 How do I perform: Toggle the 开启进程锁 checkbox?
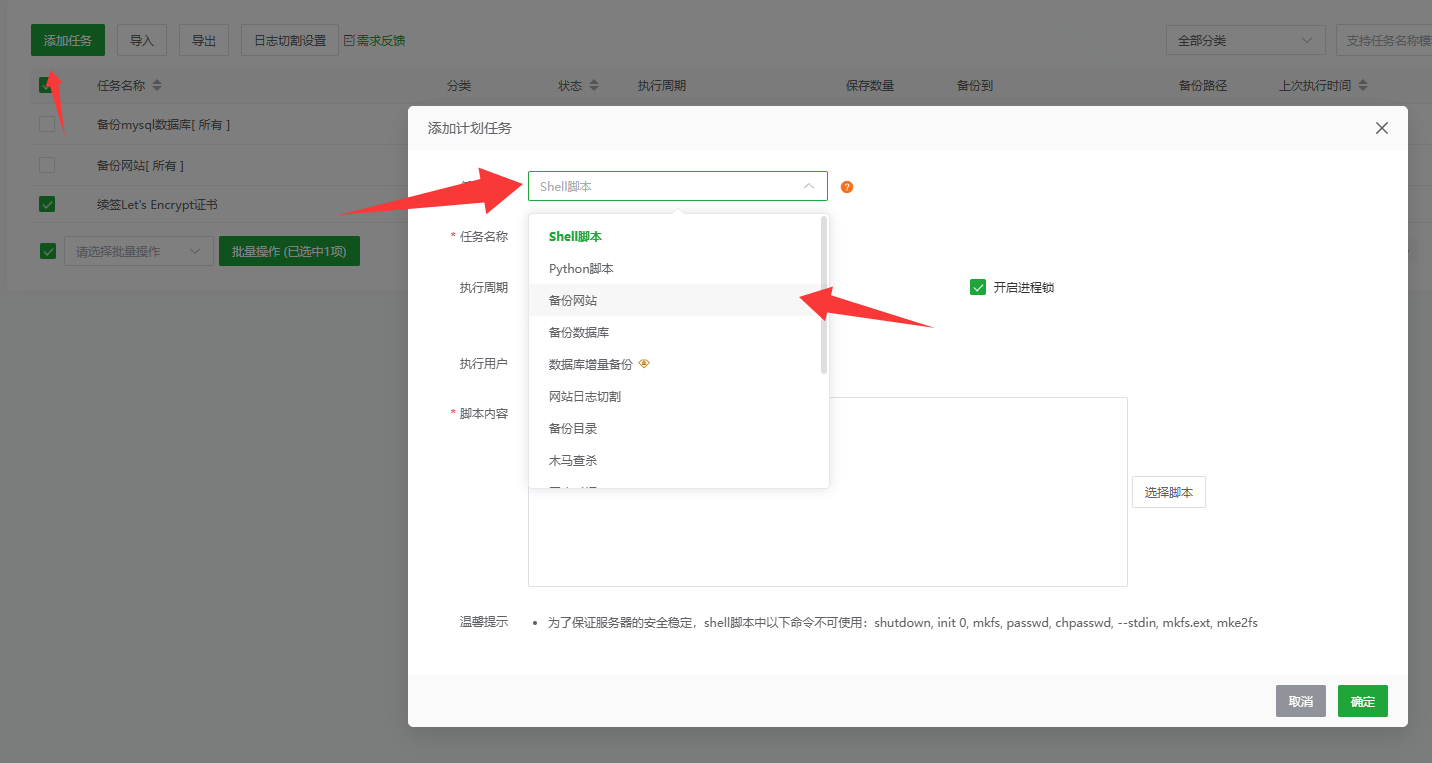tap(978, 288)
